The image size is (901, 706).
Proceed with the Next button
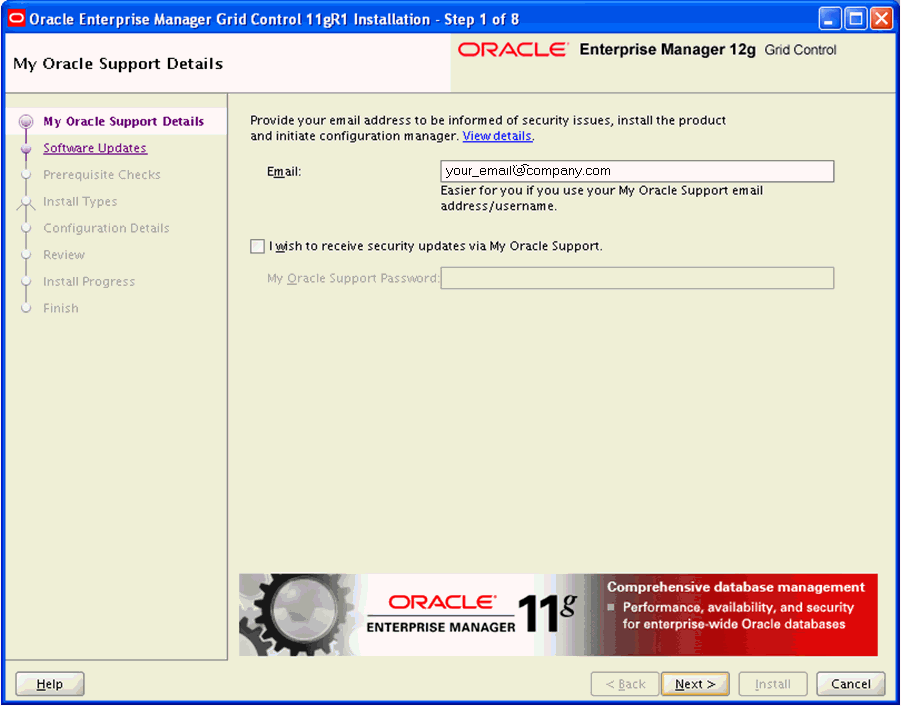tap(695, 684)
